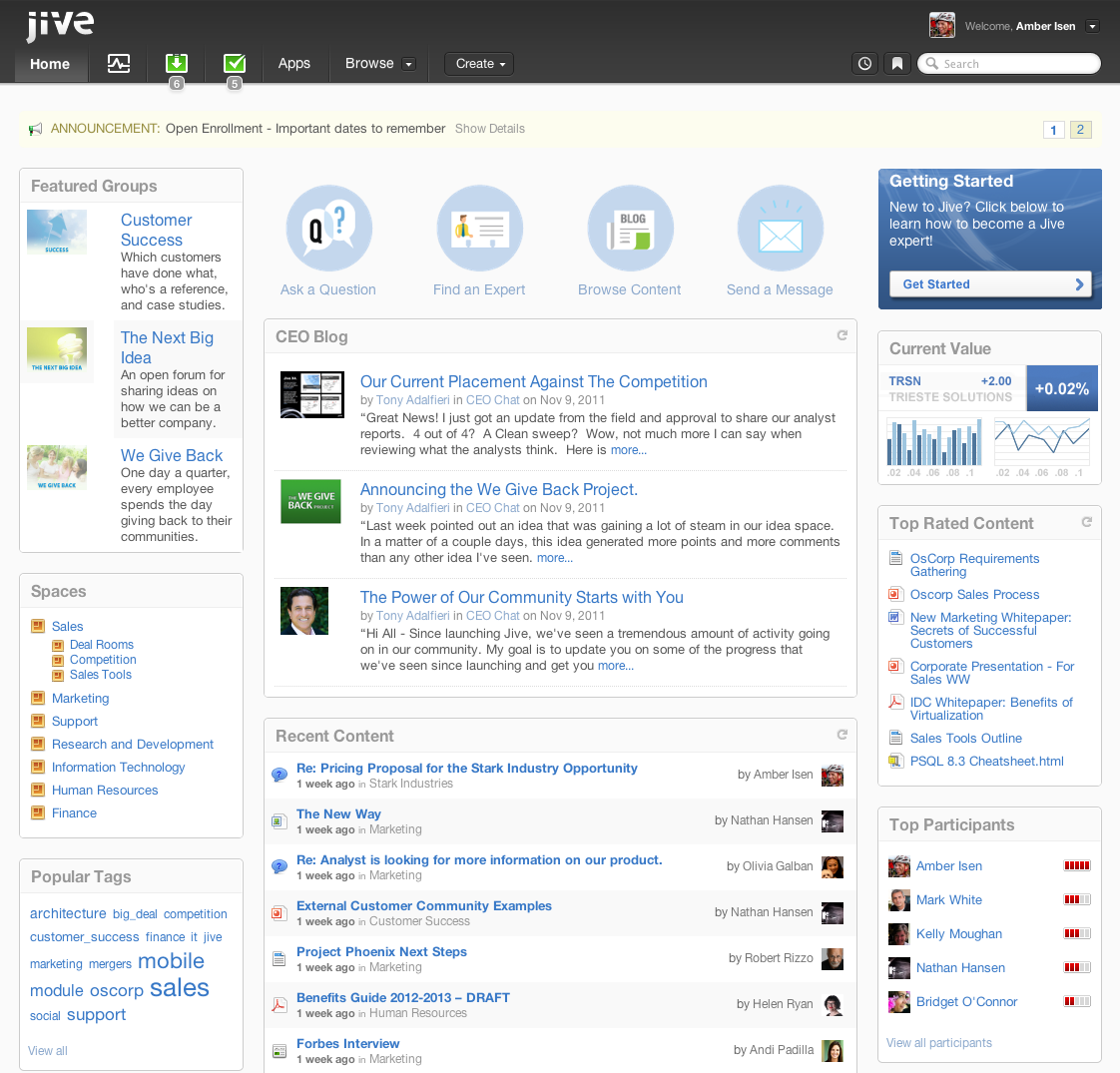The image size is (1120, 1073).
Task: Click View all participants link
Action: click(x=938, y=1043)
